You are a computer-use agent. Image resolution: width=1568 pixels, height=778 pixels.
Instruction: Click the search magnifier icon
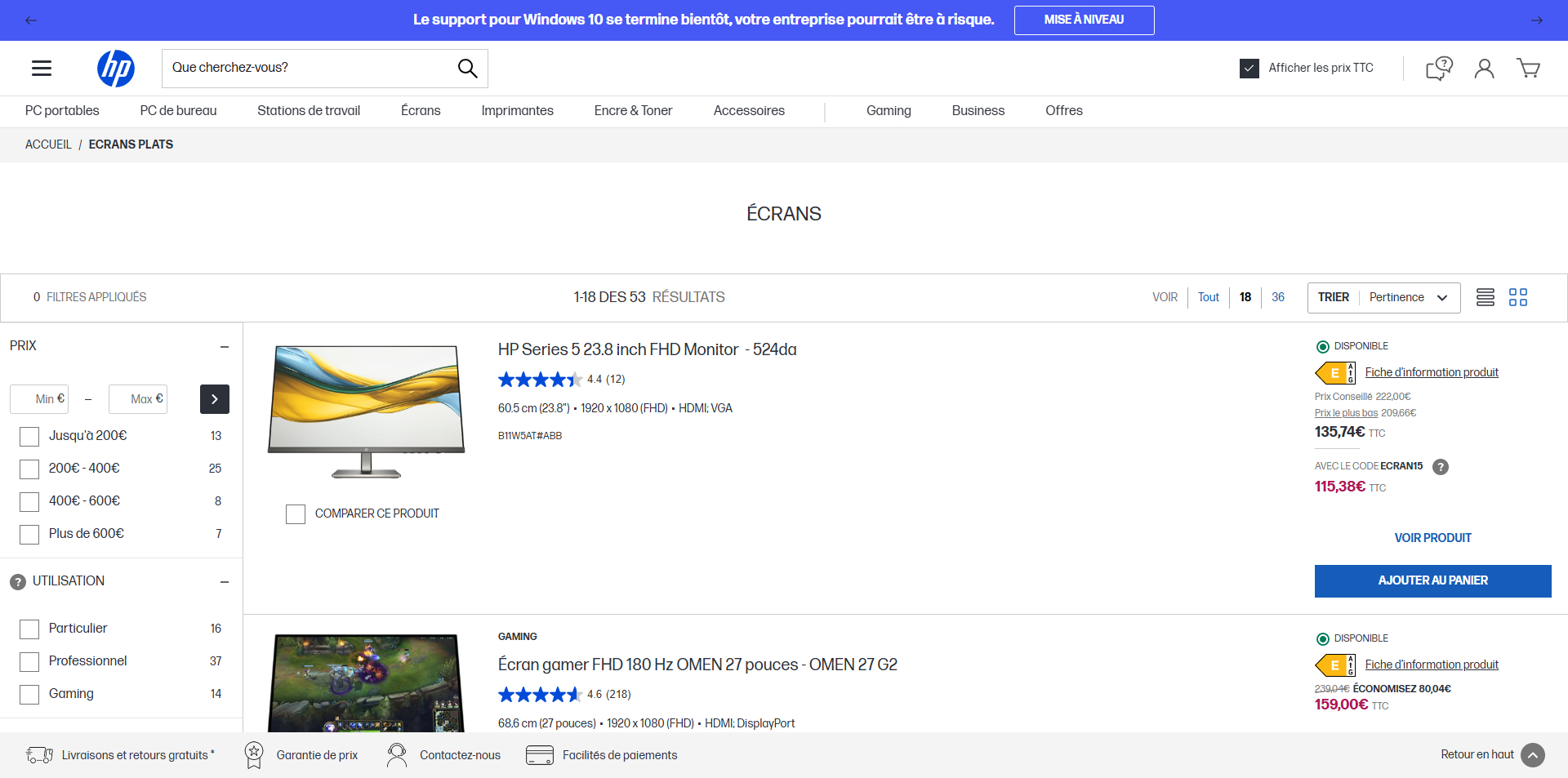(x=467, y=69)
